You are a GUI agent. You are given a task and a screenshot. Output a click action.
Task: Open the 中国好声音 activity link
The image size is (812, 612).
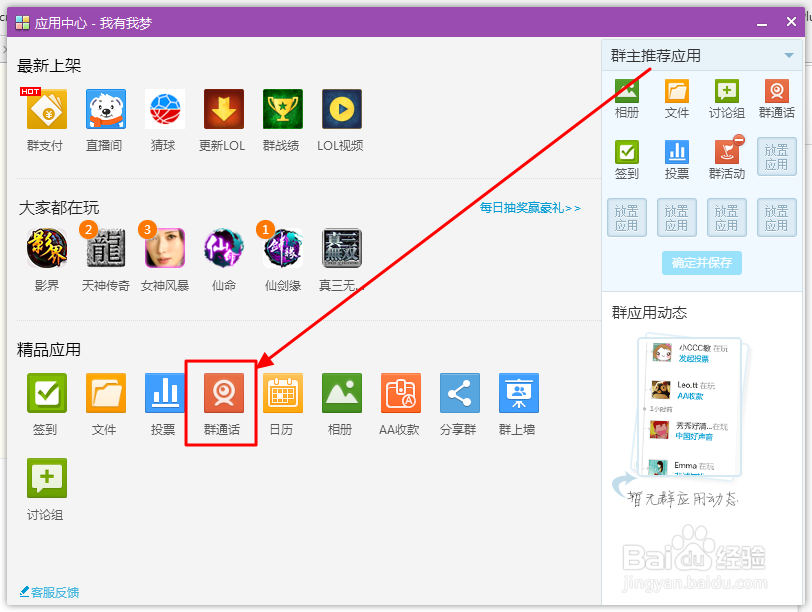point(694,436)
